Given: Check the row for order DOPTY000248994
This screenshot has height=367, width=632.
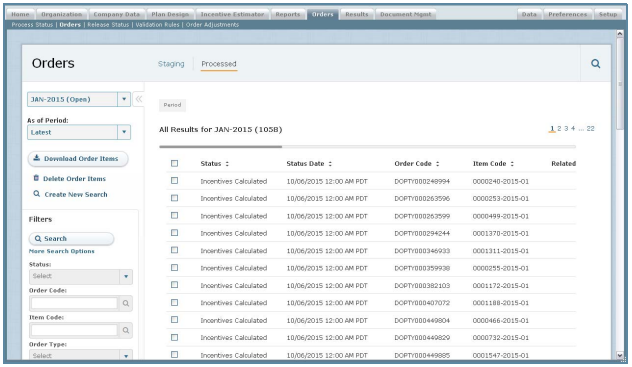Looking at the screenshot, I should pos(174,180).
